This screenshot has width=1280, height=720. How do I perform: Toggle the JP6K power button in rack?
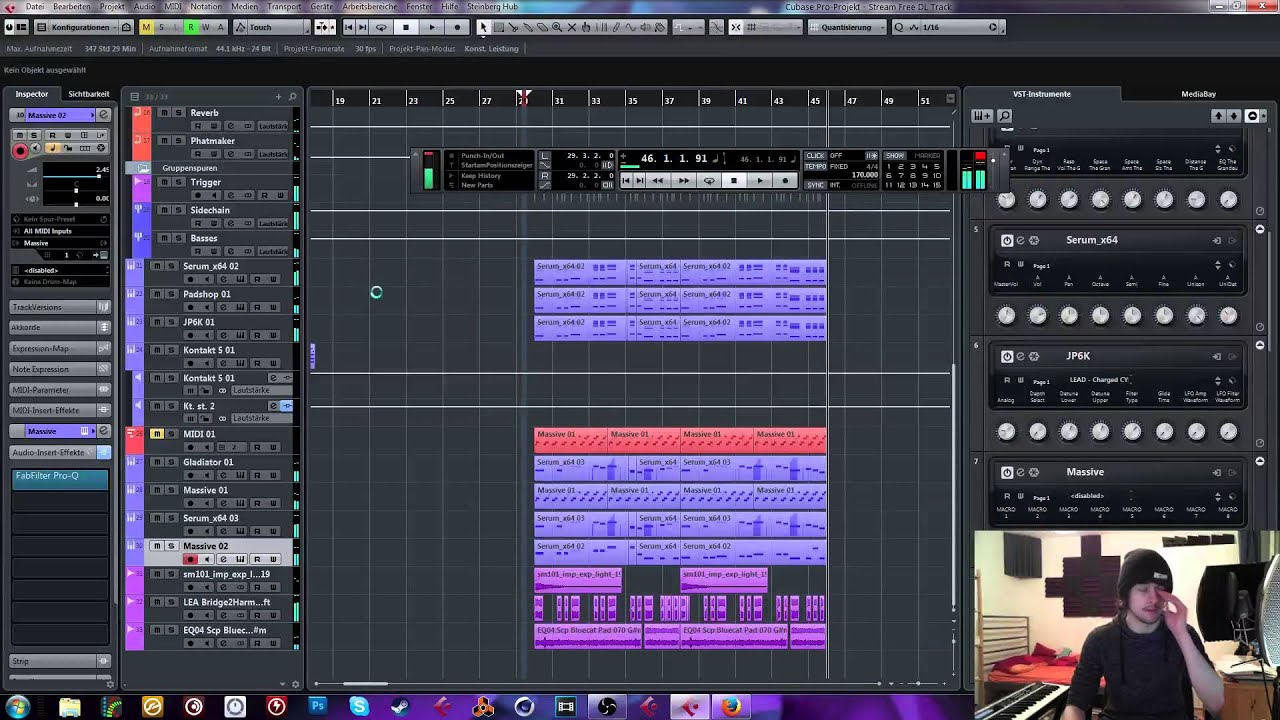pyautogui.click(x=1007, y=356)
